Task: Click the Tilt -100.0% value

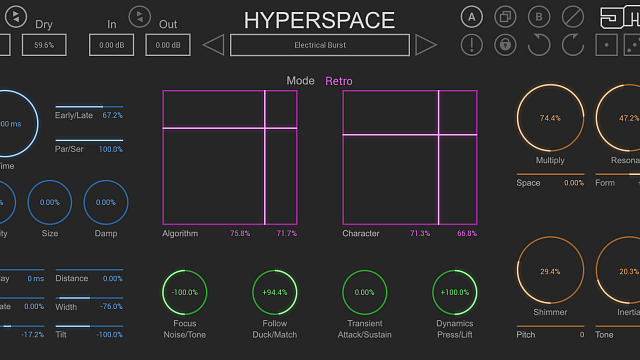Action: pyautogui.click(x=109, y=335)
